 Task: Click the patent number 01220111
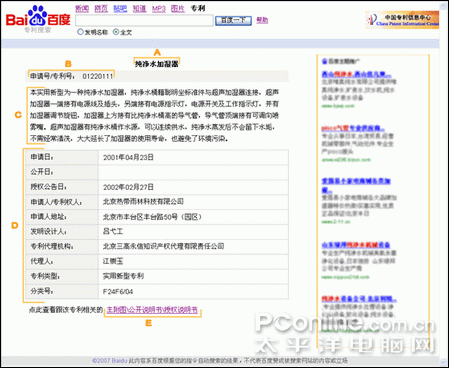[98, 76]
